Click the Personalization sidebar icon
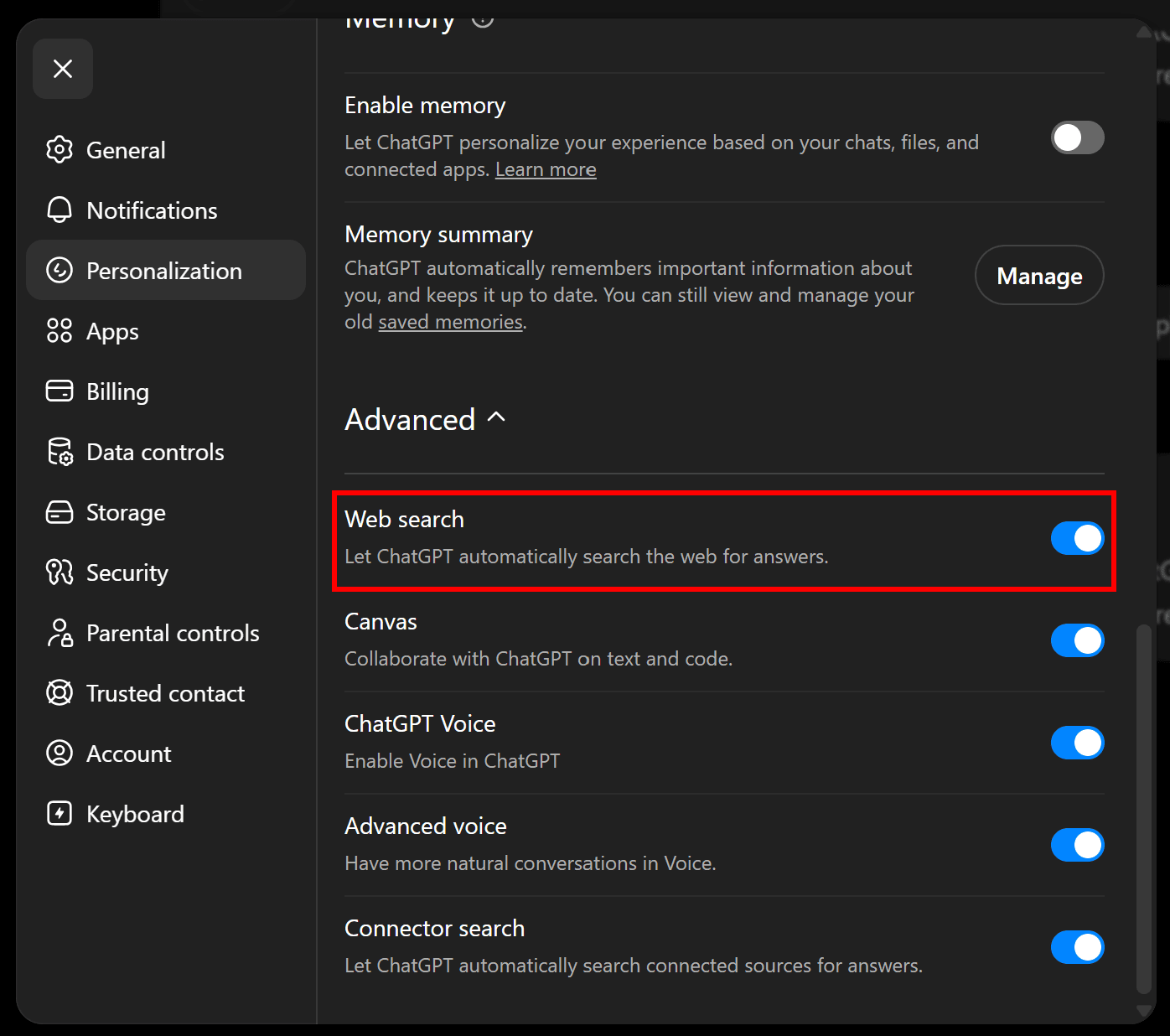The image size is (1170, 1036). pyautogui.click(x=60, y=270)
